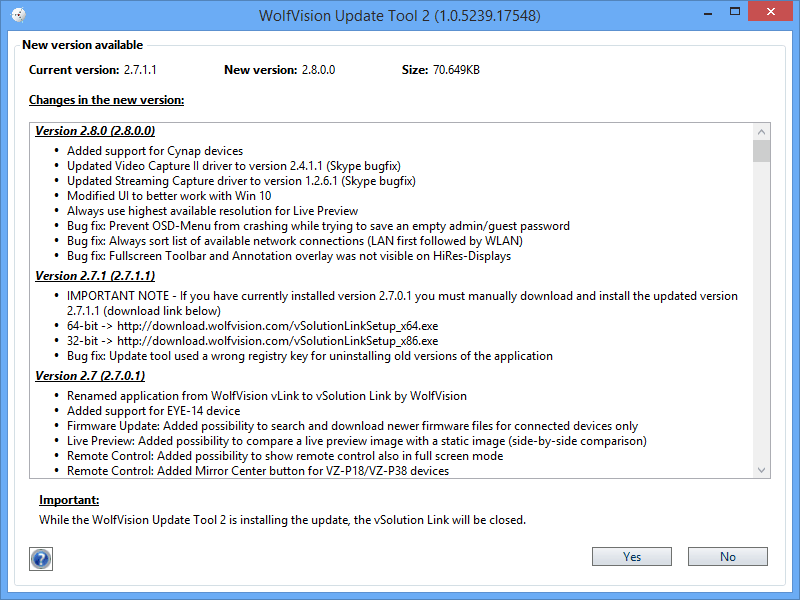This screenshot has width=800, height=600.
Task: Click the 'New version available' group label
Action: (x=82, y=45)
